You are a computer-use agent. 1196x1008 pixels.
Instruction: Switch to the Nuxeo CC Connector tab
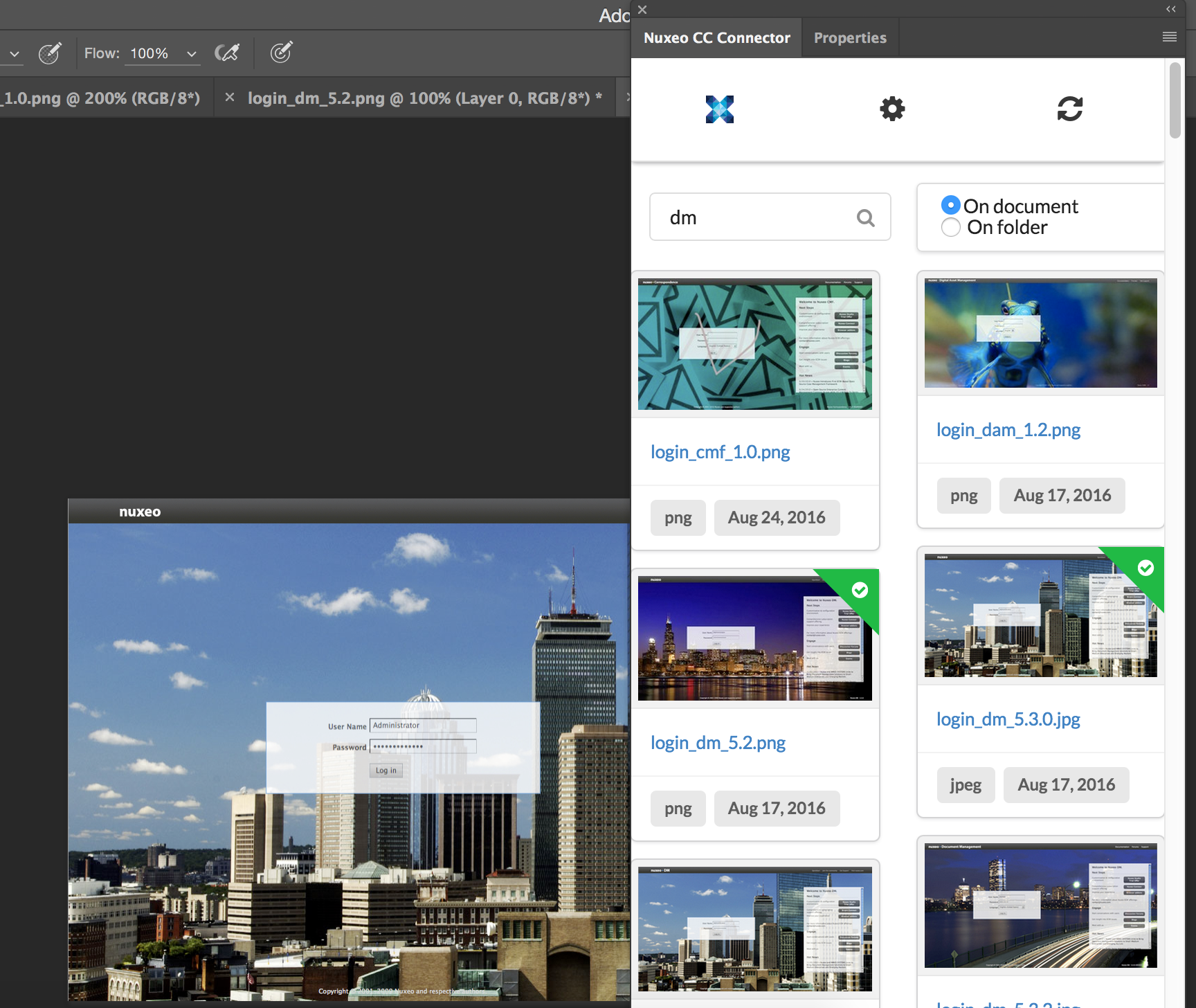[716, 38]
